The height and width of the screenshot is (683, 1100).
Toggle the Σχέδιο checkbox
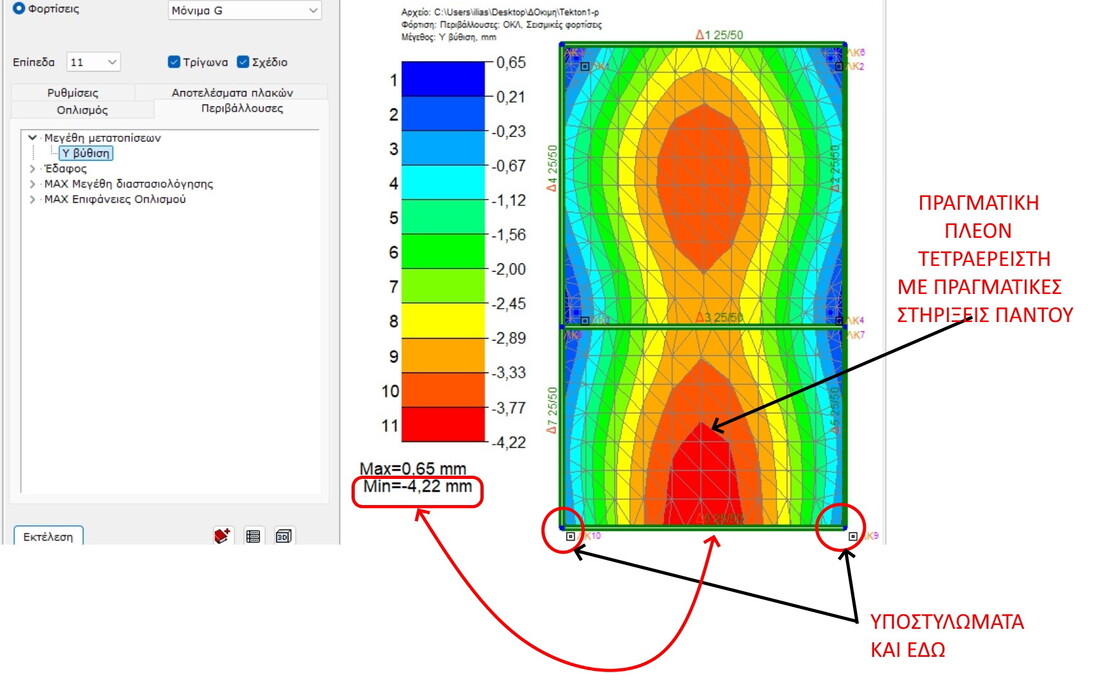tap(243, 62)
